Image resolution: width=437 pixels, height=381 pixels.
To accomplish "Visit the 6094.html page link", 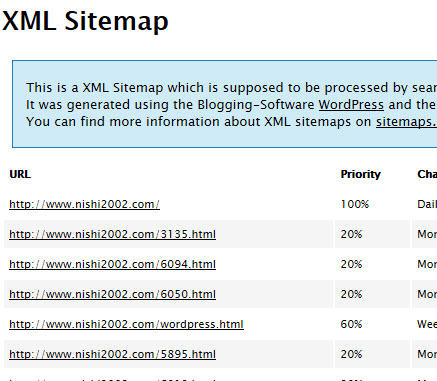I will (112, 264).
